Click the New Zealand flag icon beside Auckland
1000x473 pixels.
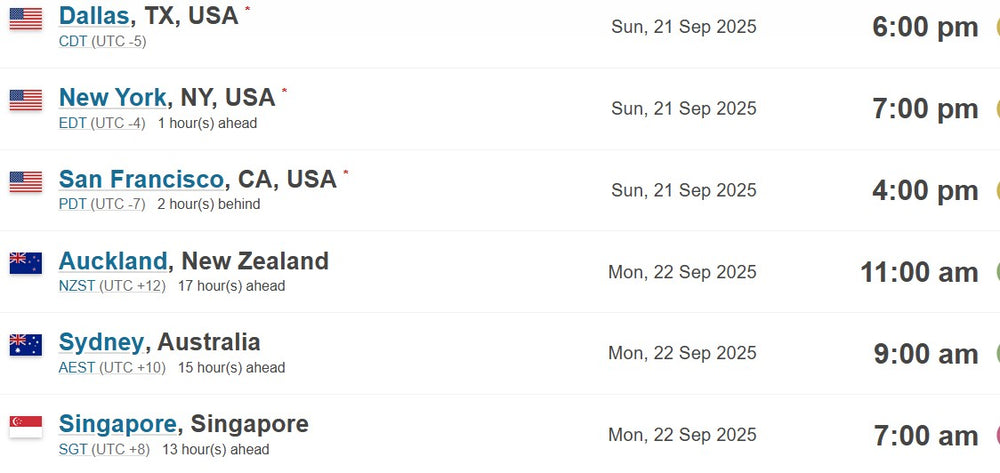tap(26, 263)
